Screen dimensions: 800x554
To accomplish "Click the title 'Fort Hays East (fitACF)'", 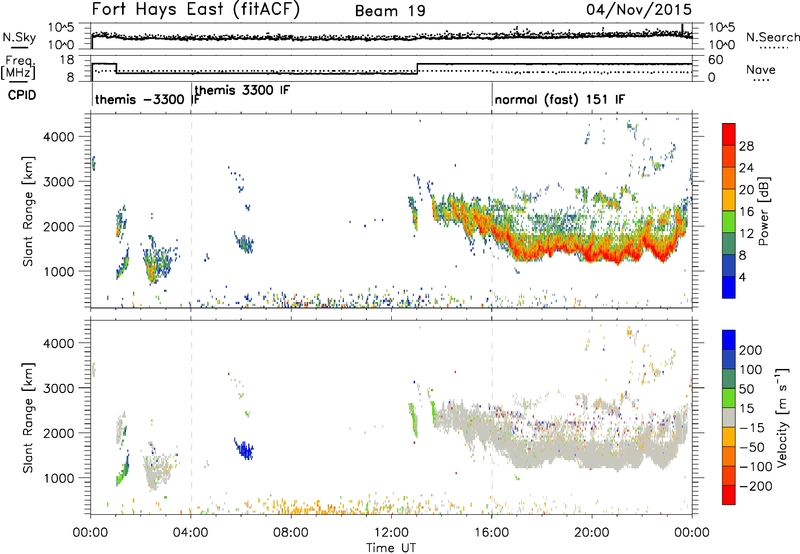I will click(196, 9).
